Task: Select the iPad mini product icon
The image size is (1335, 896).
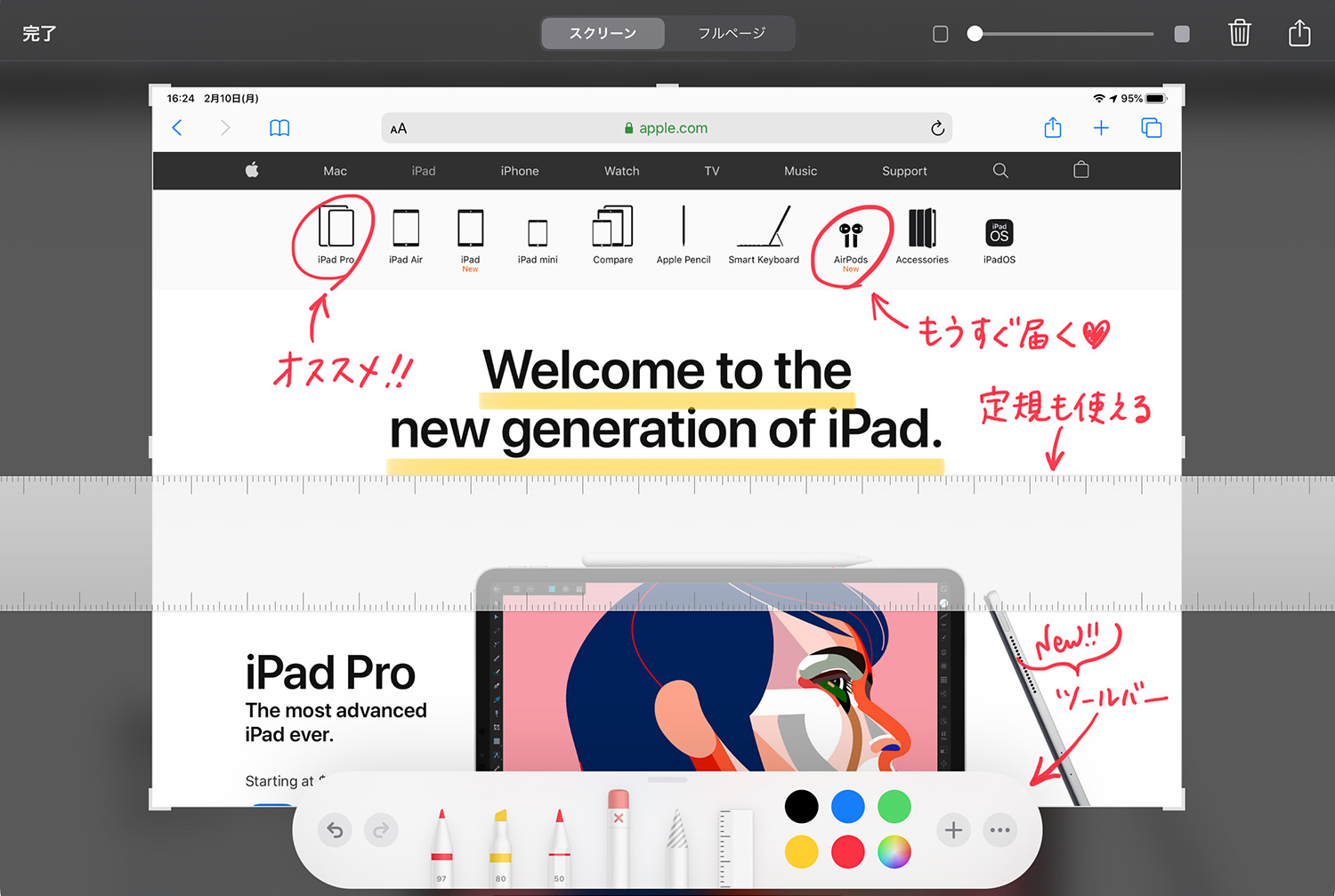Action: click(x=538, y=240)
